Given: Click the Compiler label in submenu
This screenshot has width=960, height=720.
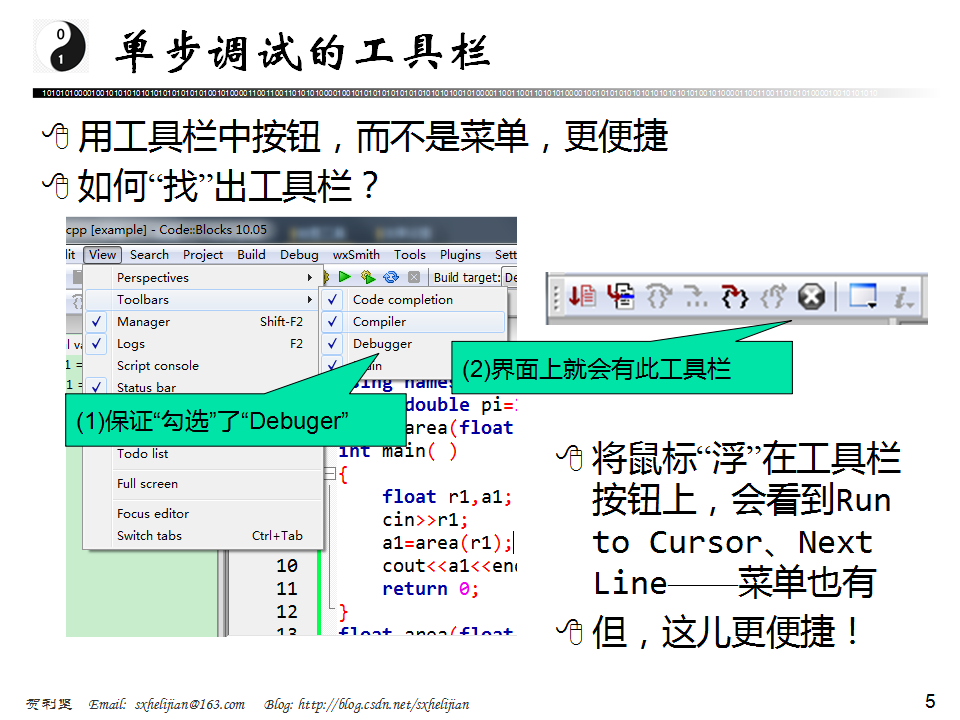Looking at the screenshot, I should pos(379,321).
